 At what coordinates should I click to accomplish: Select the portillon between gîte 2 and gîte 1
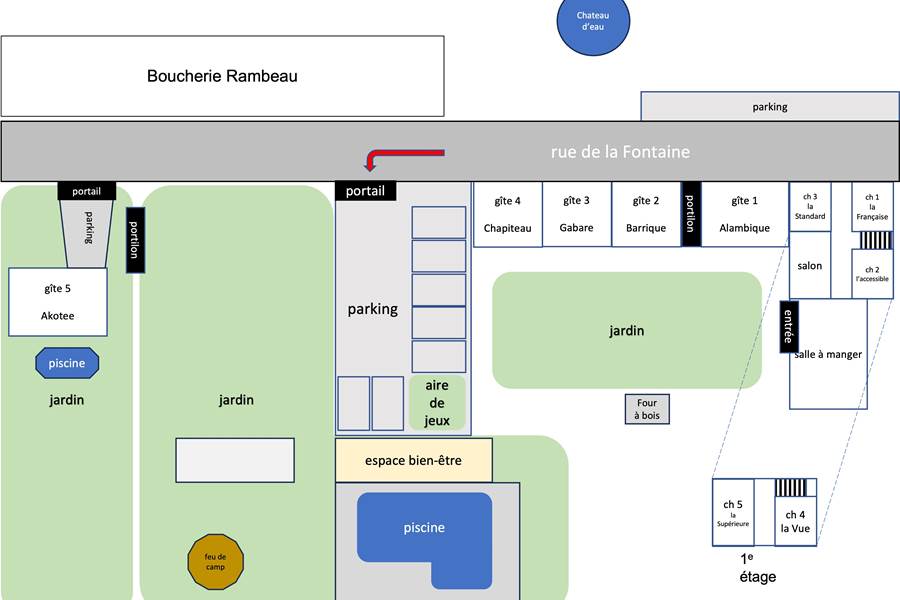[x=690, y=214]
